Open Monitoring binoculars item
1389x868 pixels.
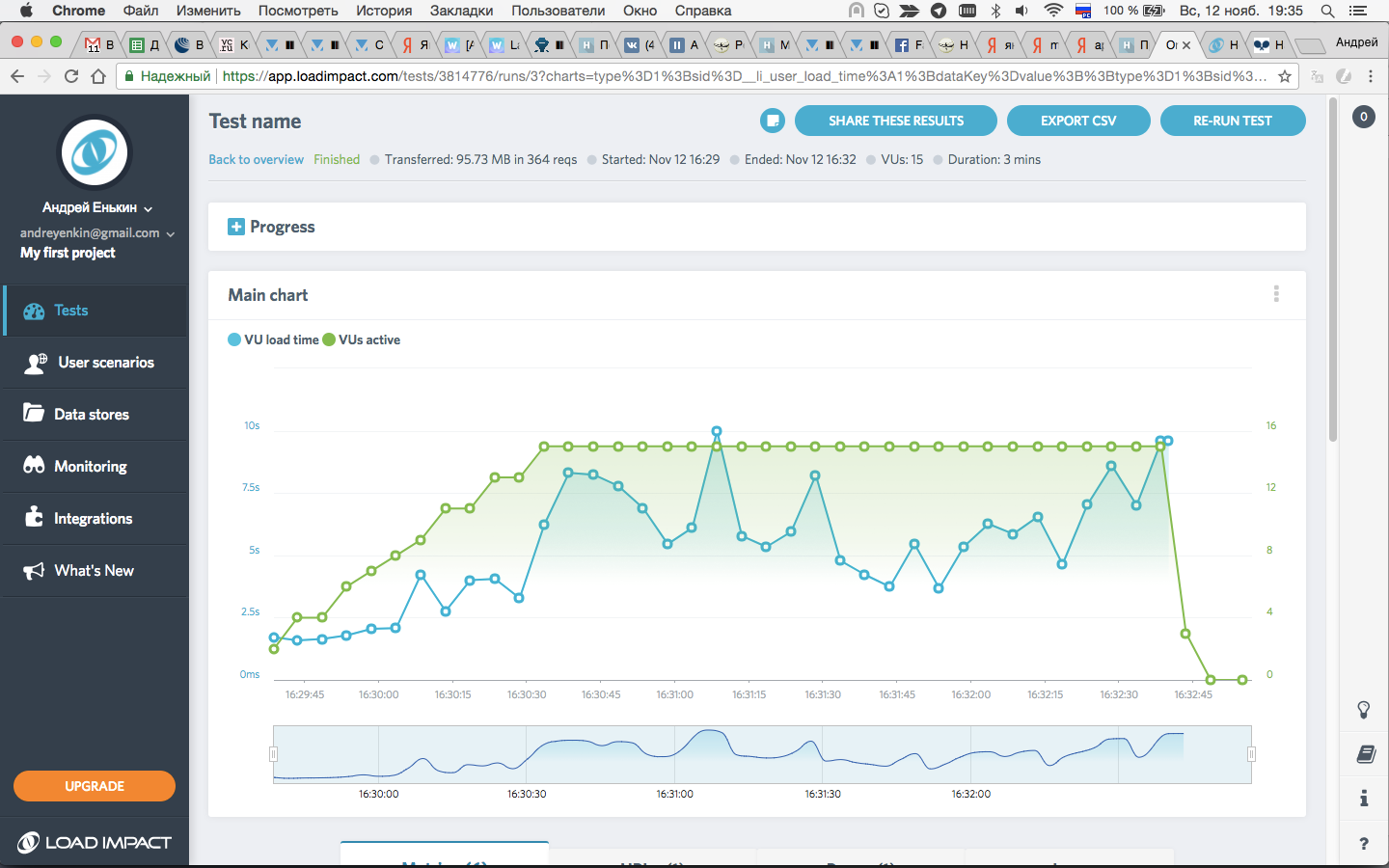click(95, 467)
